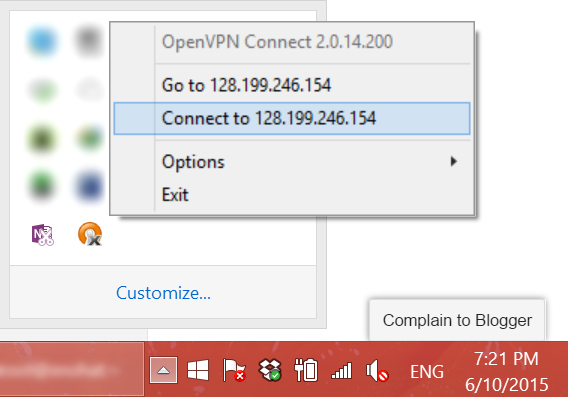Open the Action Center flag icon
Viewport: 568px width, 397px height.
coord(234,370)
